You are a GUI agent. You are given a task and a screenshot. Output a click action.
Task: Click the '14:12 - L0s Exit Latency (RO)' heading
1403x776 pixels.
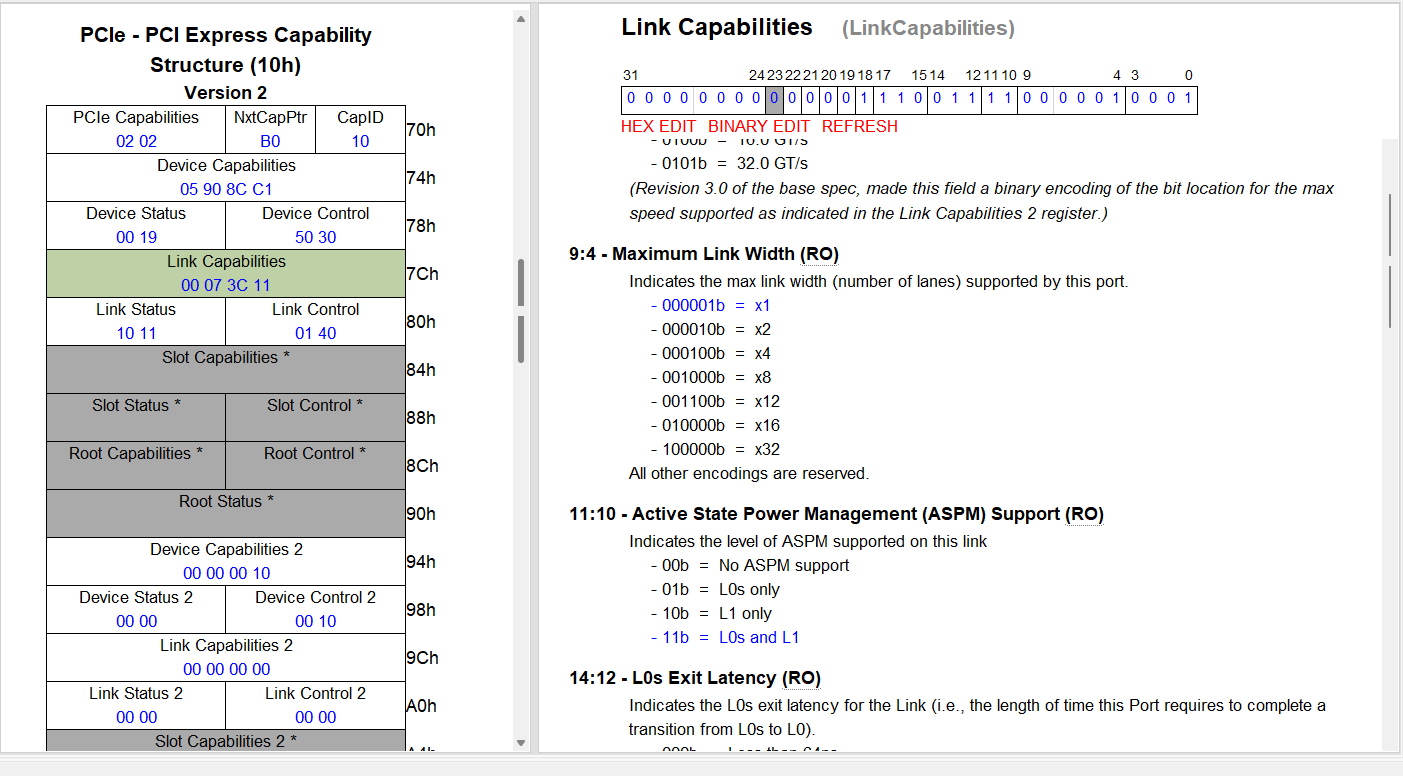[x=695, y=678]
